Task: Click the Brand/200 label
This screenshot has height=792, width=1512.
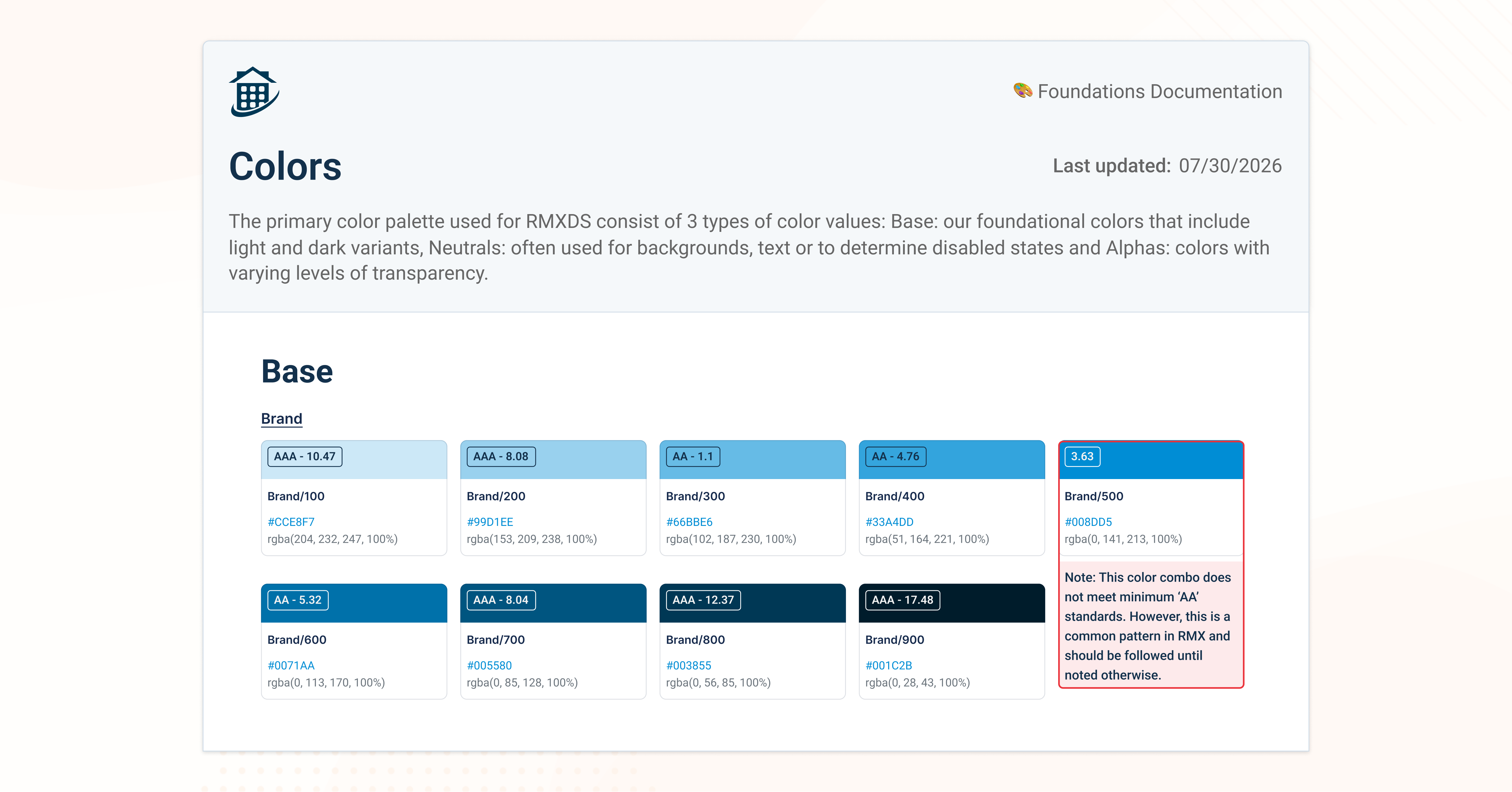Action: 496,496
